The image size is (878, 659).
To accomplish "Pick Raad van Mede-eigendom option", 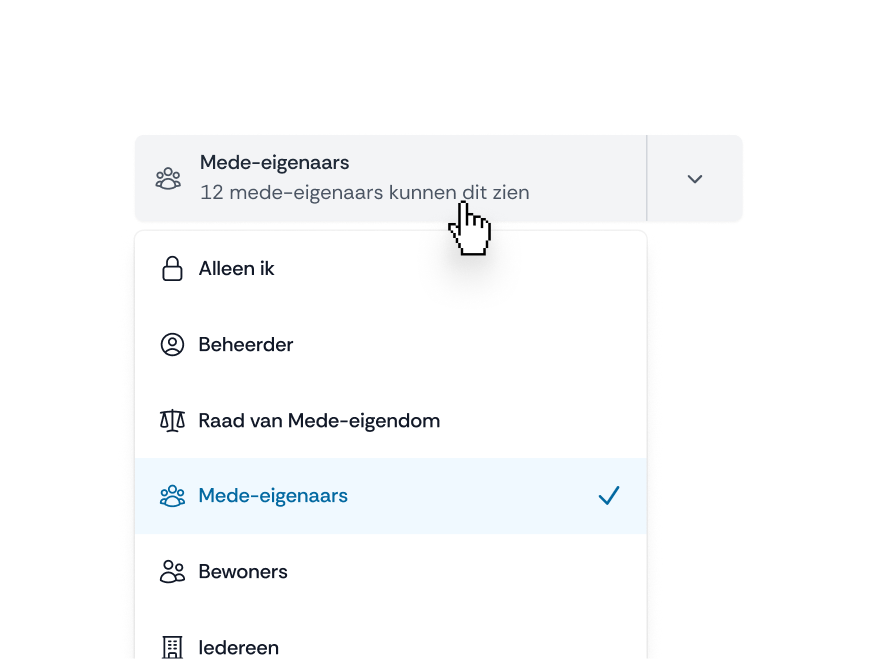I will click(319, 421).
